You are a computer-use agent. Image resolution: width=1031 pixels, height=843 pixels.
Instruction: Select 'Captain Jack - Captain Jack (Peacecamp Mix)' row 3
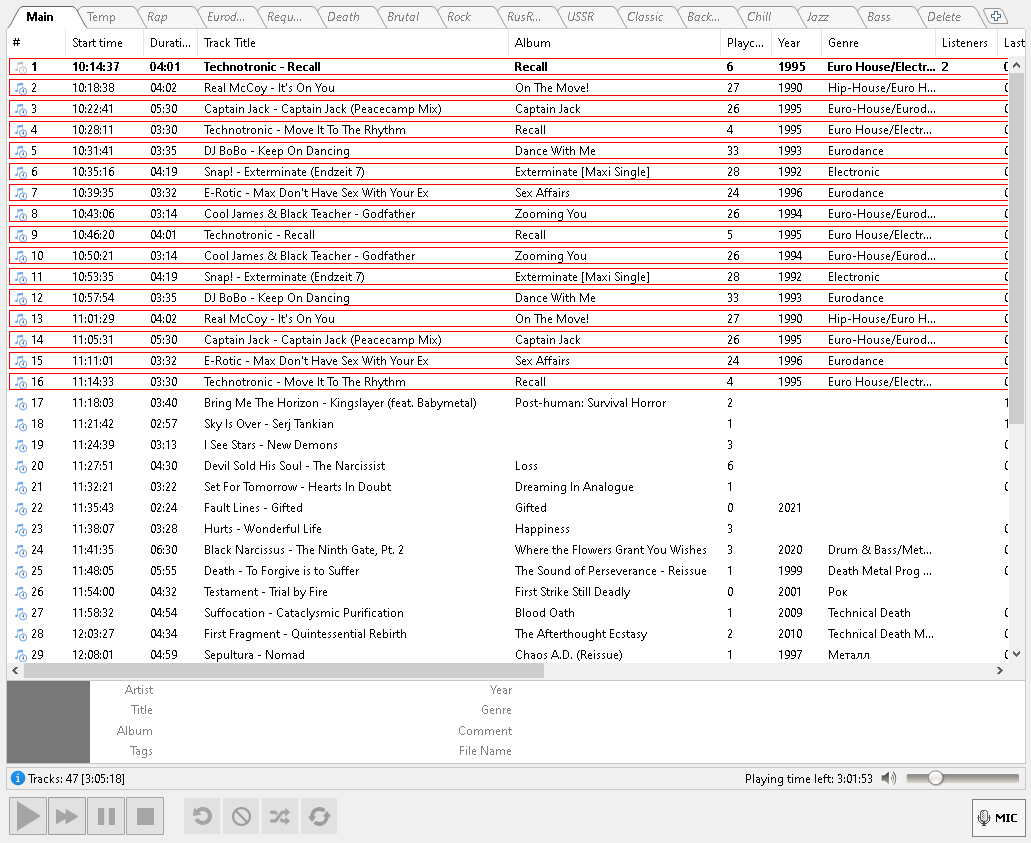click(508, 109)
